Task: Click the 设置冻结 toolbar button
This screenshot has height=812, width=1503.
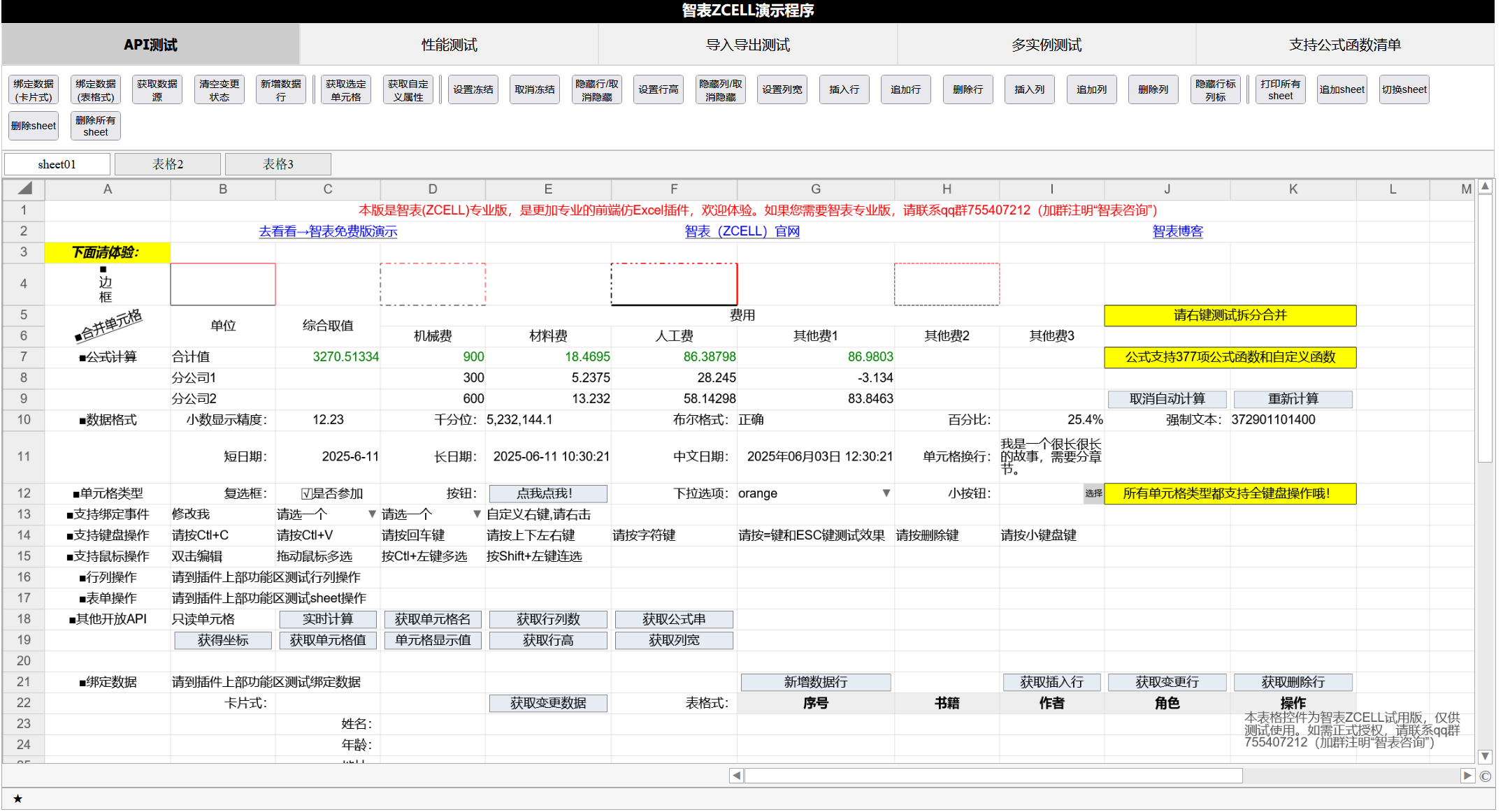Action: [x=473, y=89]
